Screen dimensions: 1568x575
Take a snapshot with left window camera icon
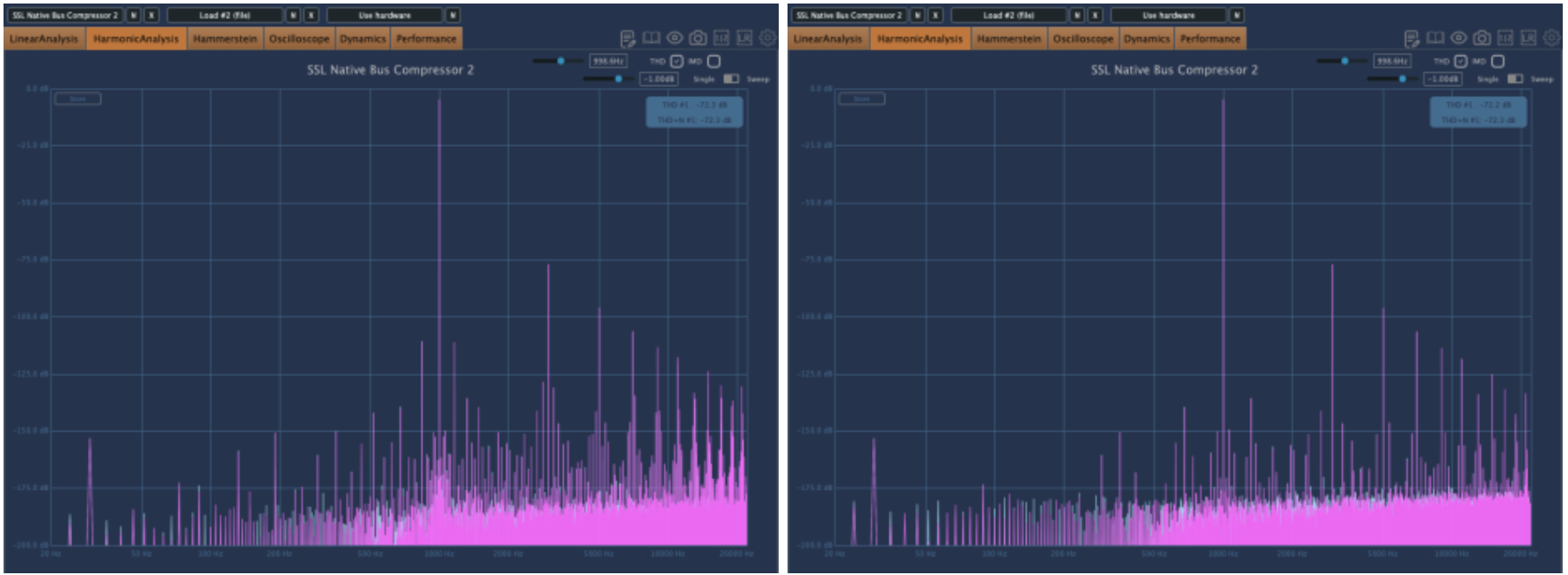[698, 38]
